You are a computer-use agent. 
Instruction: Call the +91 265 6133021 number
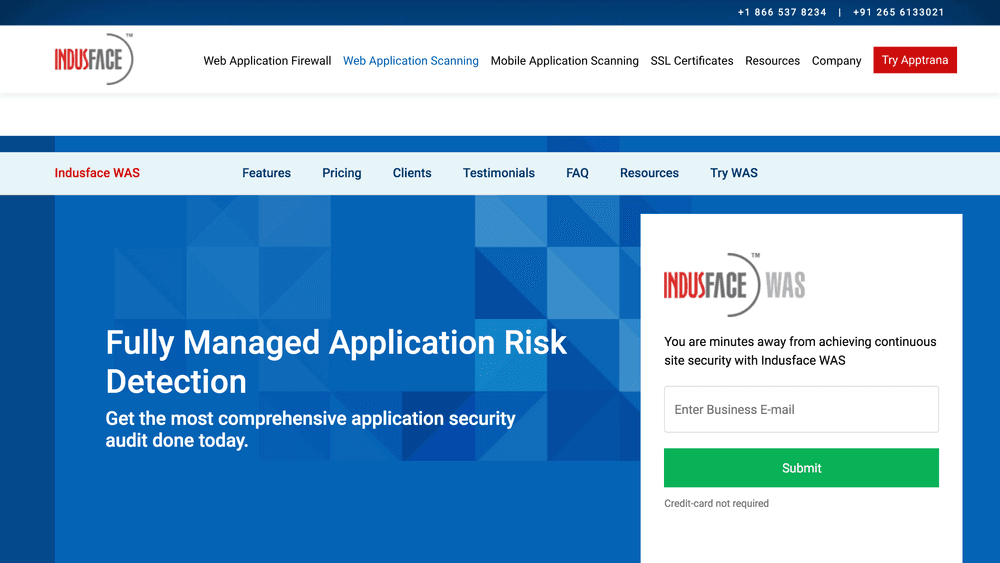pyautogui.click(x=898, y=12)
